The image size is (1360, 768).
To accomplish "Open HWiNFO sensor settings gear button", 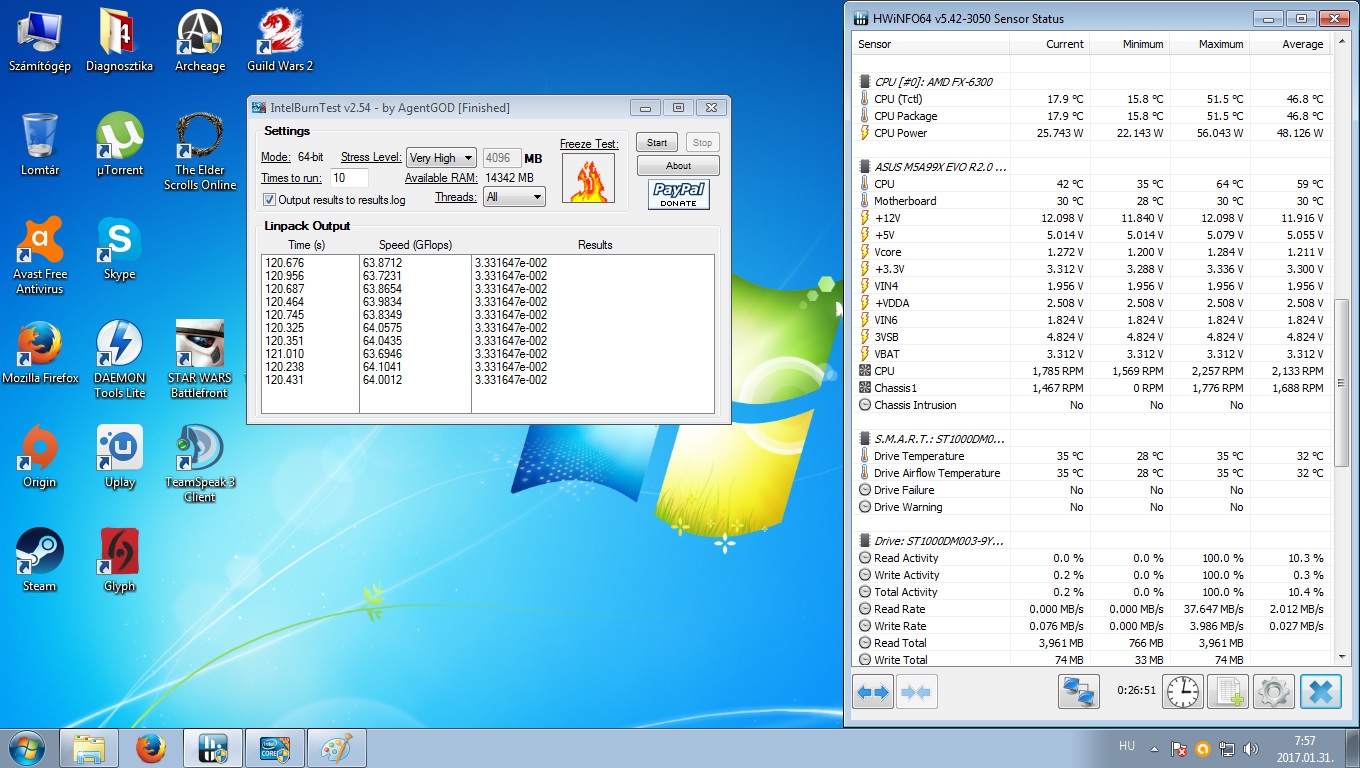I will point(1273,691).
